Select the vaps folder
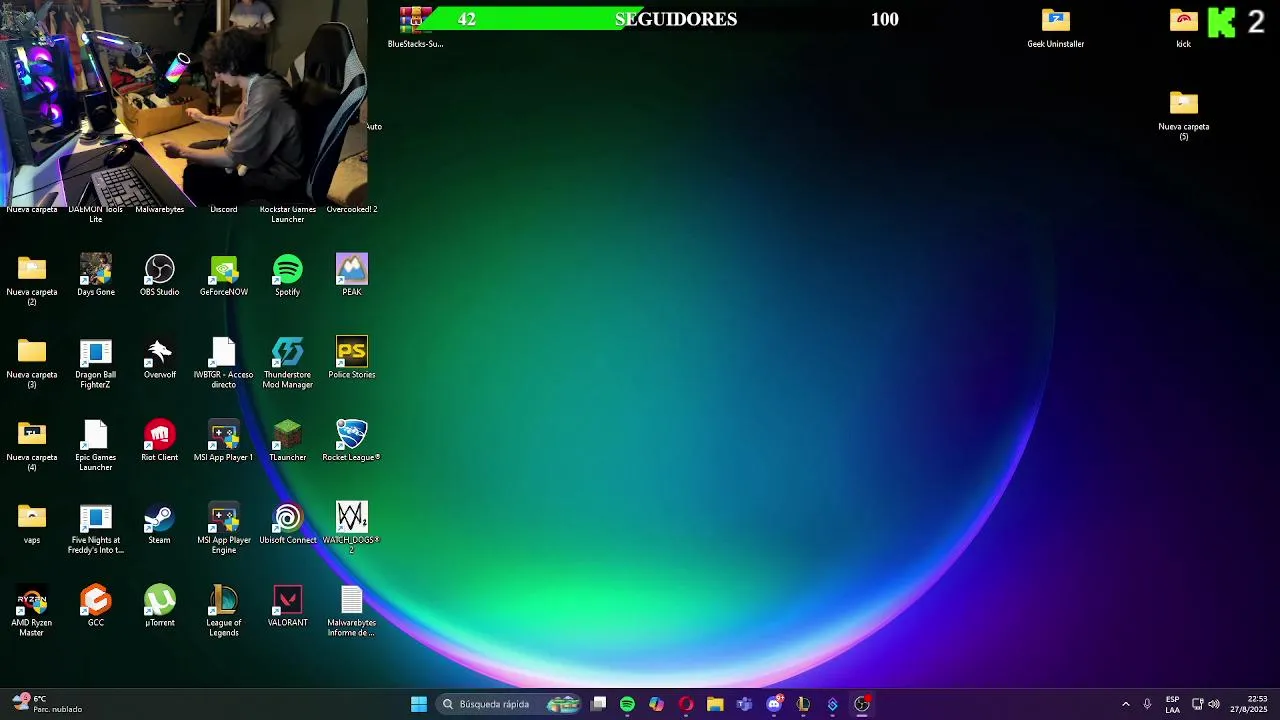Screen dimensions: 1280x720 pos(32,524)
